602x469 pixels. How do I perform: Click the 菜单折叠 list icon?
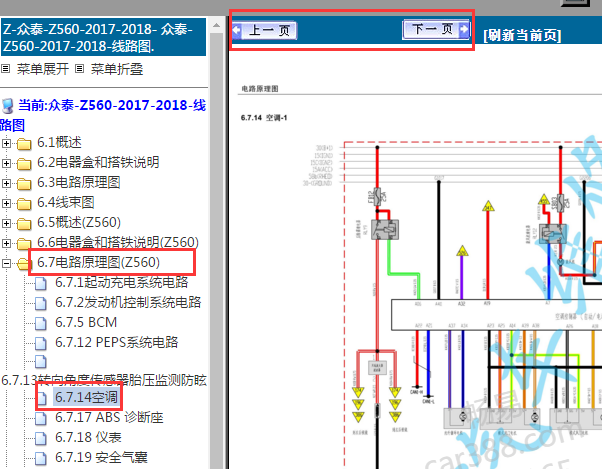(79, 69)
